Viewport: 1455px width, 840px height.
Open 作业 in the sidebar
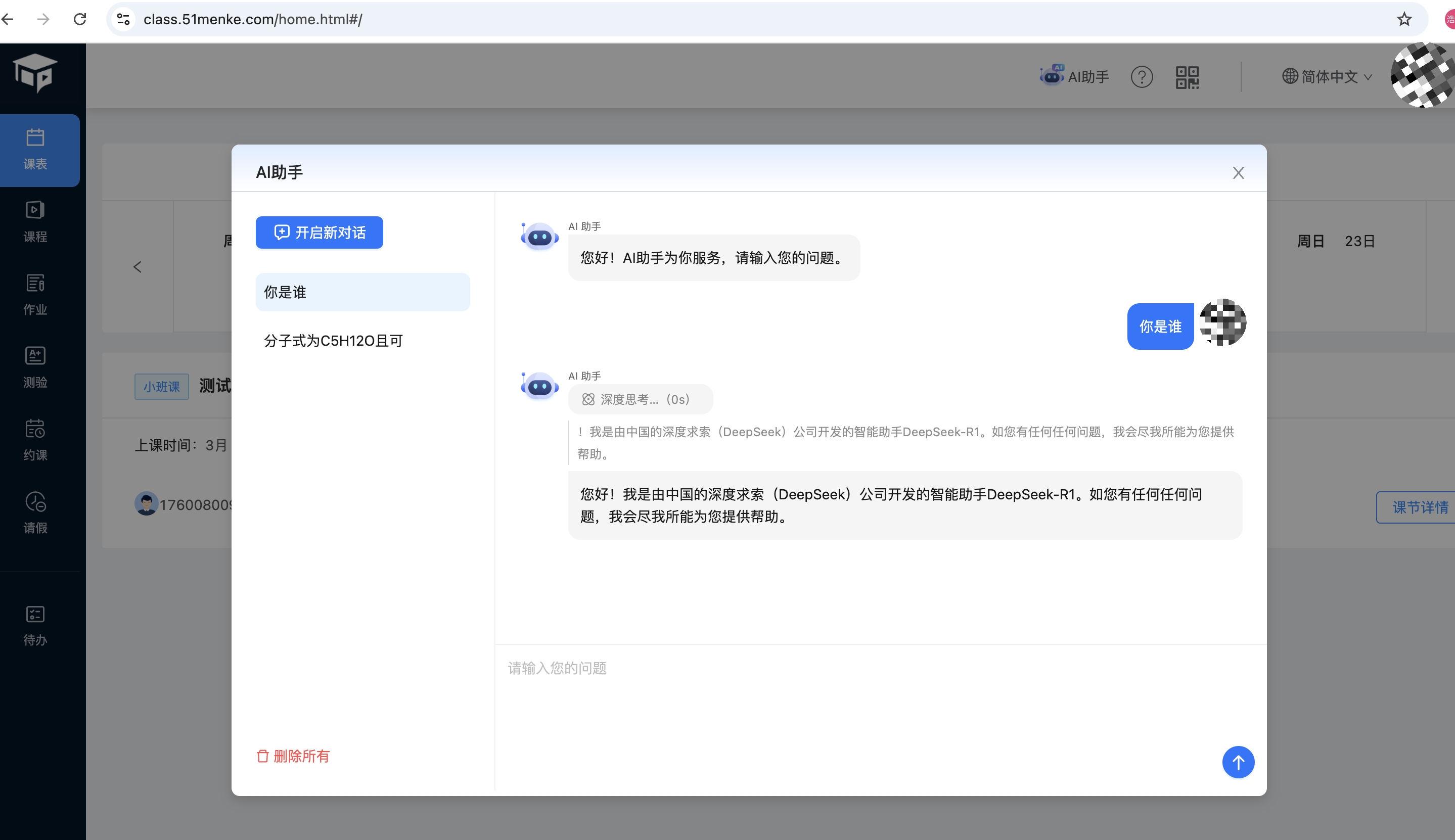(35, 294)
